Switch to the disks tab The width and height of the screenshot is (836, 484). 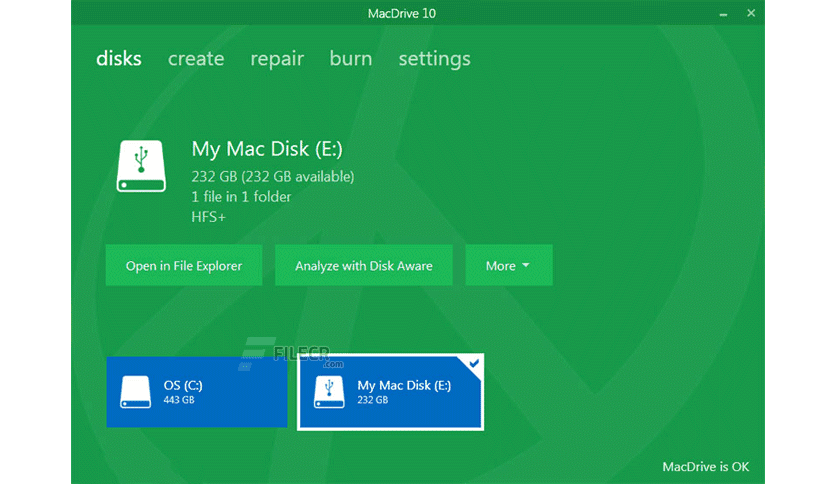click(118, 58)
